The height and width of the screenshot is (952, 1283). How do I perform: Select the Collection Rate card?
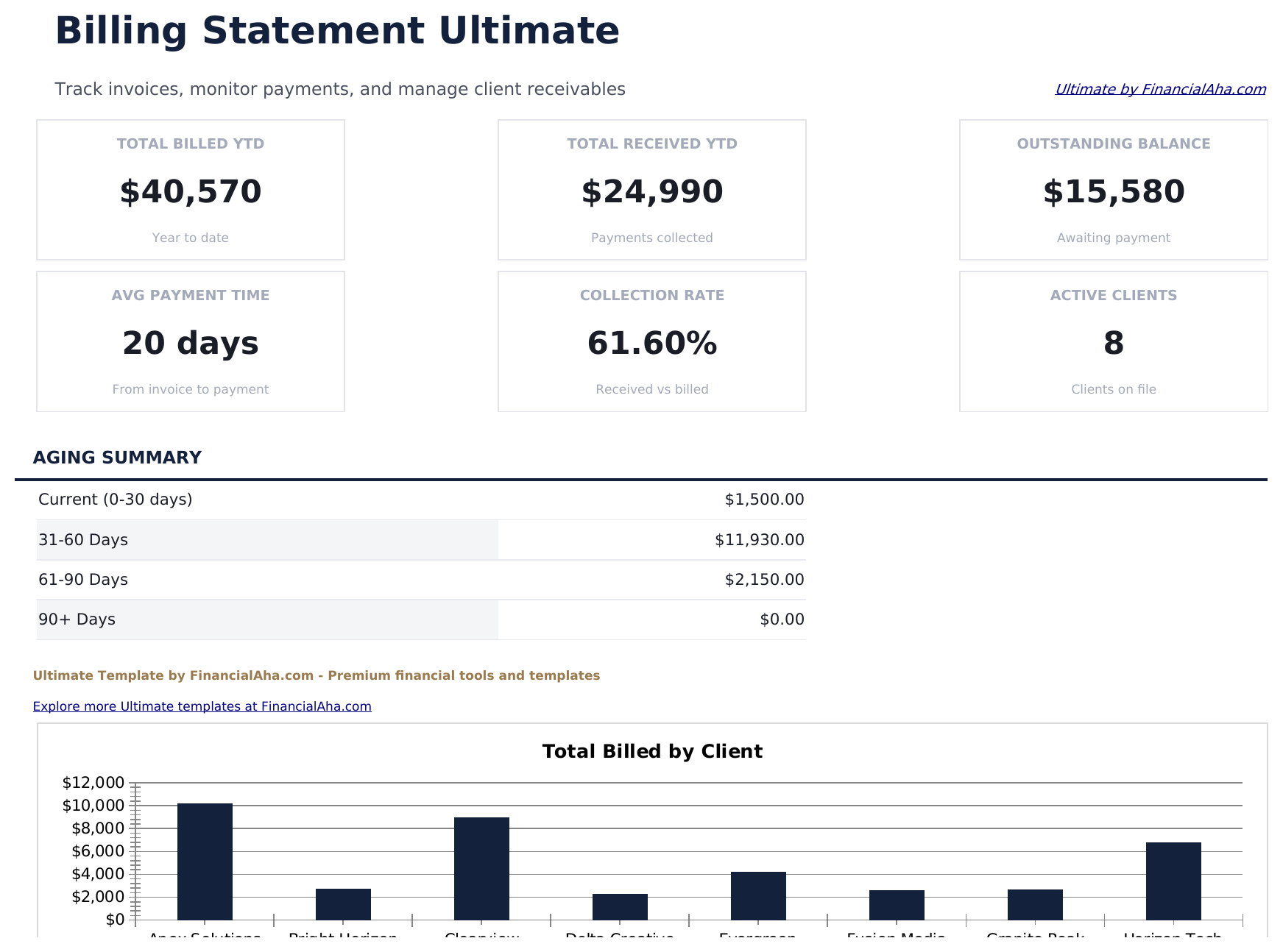pos(651,341)
